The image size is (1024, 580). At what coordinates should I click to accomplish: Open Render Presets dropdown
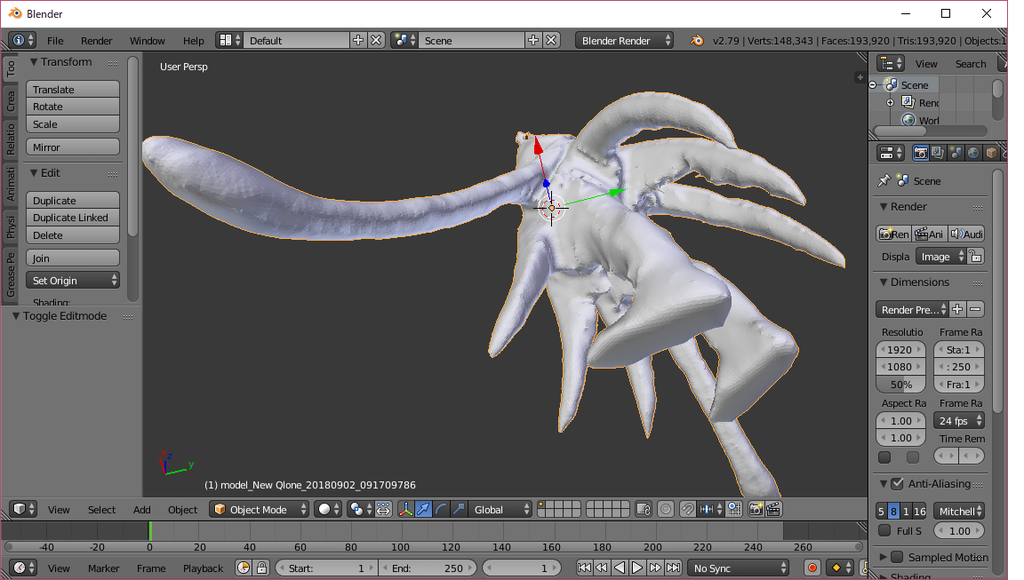tap(912, 310)
